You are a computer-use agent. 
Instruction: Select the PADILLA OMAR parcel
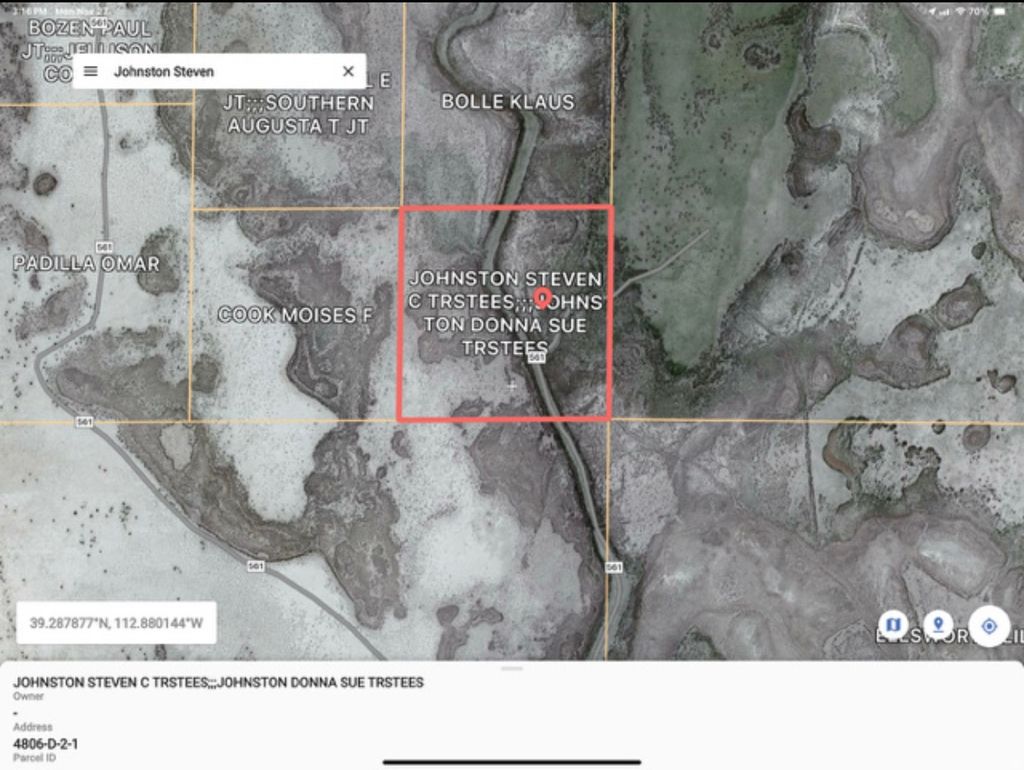(85, 262)
